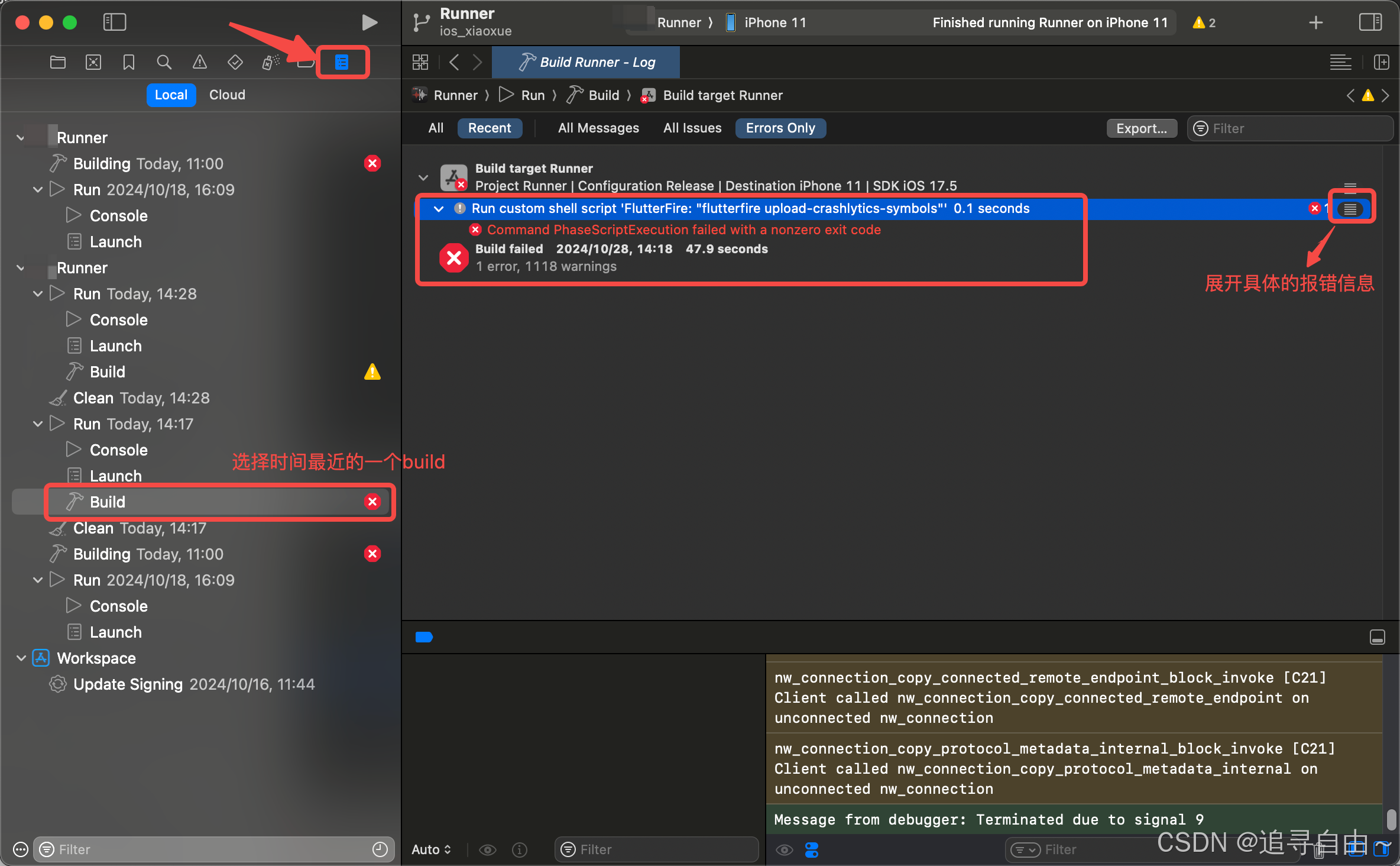Screen dimensions: 1400x866
Task: Toggle console eye quick look icon
Action: click(785, 850)
